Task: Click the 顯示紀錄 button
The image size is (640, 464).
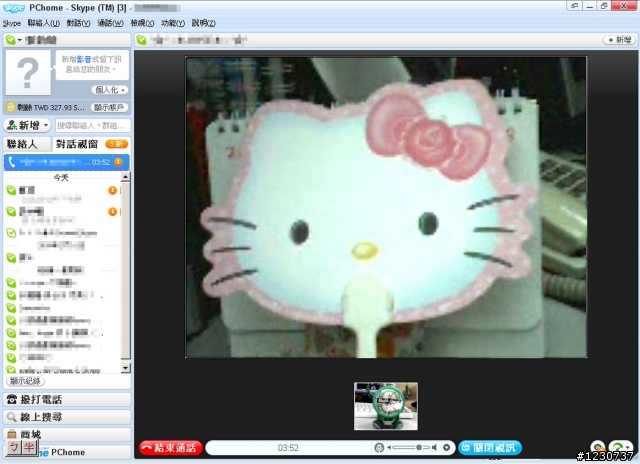Action: tap(25, 381)
